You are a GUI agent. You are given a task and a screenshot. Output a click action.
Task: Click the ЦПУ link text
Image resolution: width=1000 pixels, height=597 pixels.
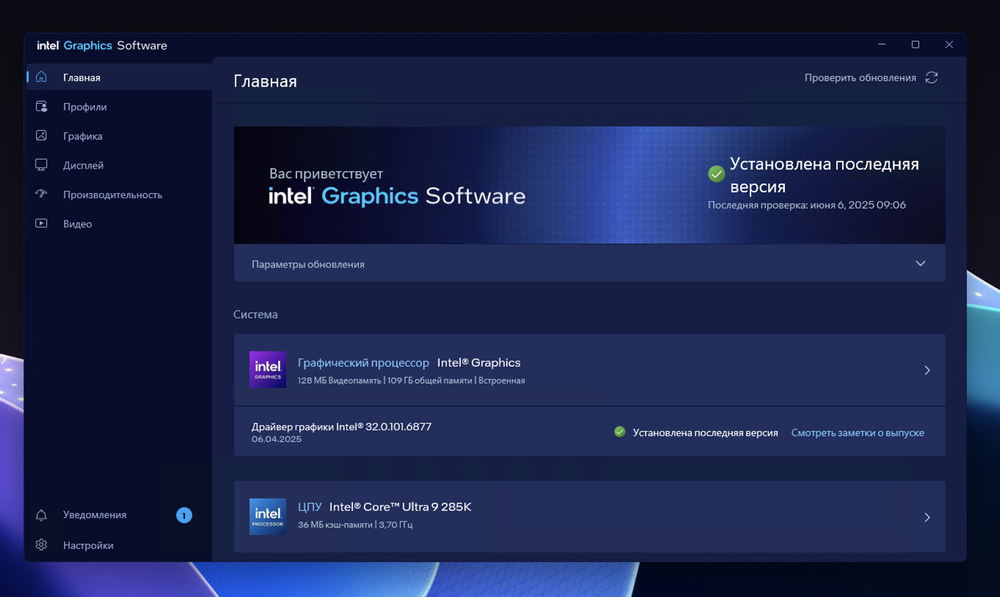[309, 507]
